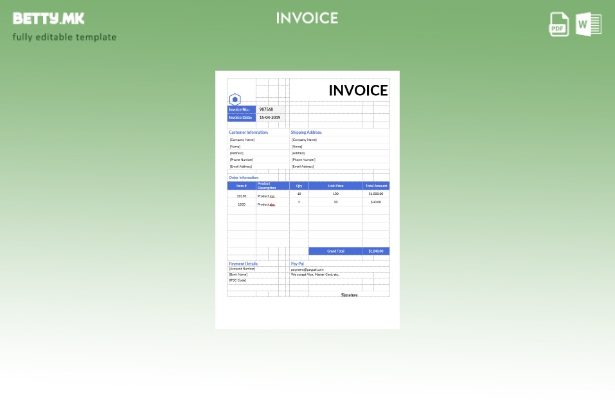Click the large INVOICE heading in document
Image resolution: width=615 pixels, height=400 pixels.
coord(358,90)
